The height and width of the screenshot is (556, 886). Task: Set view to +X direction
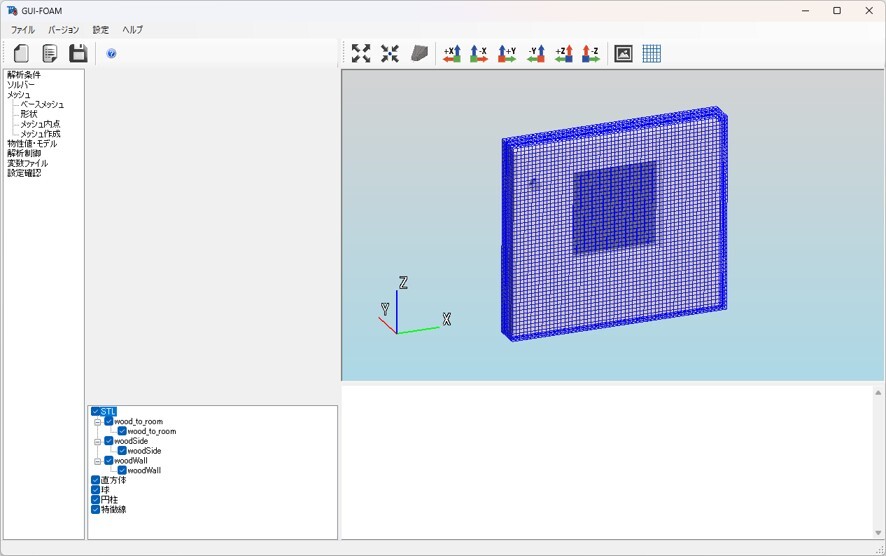pos(452,54)
